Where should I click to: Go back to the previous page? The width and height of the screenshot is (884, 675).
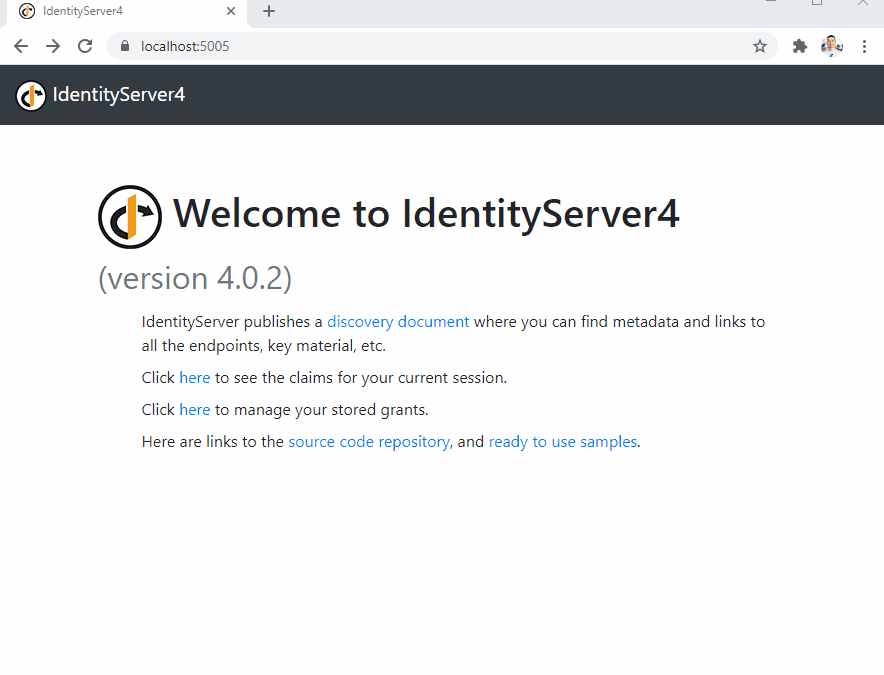[21, 46]
